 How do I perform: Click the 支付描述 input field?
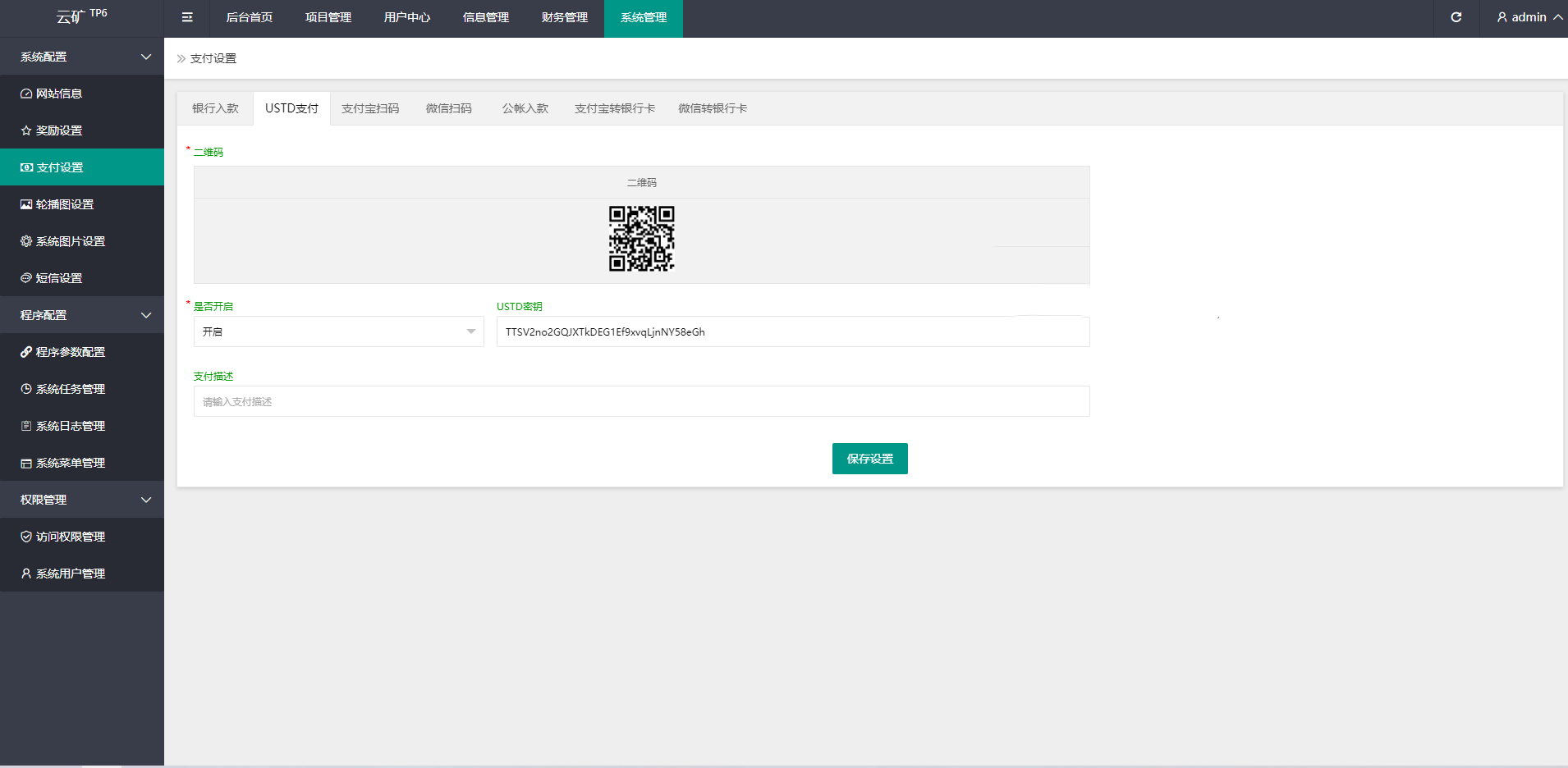pyautogui.click(x=641, y=401)
